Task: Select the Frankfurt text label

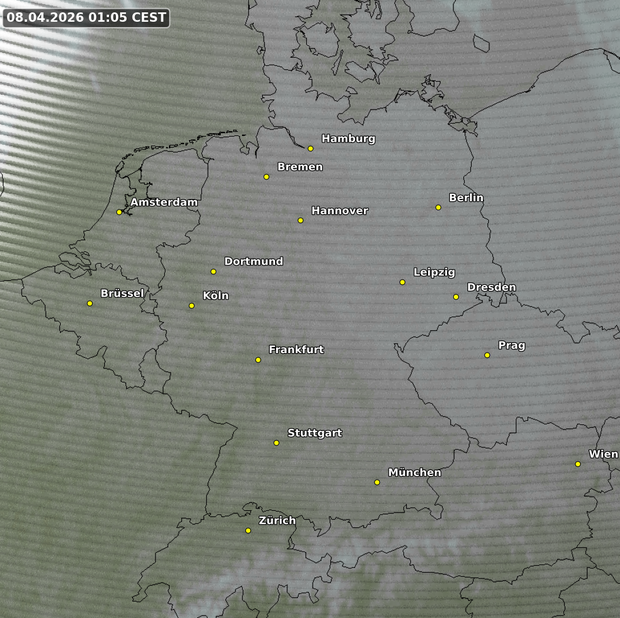Action: coord(296,350)
